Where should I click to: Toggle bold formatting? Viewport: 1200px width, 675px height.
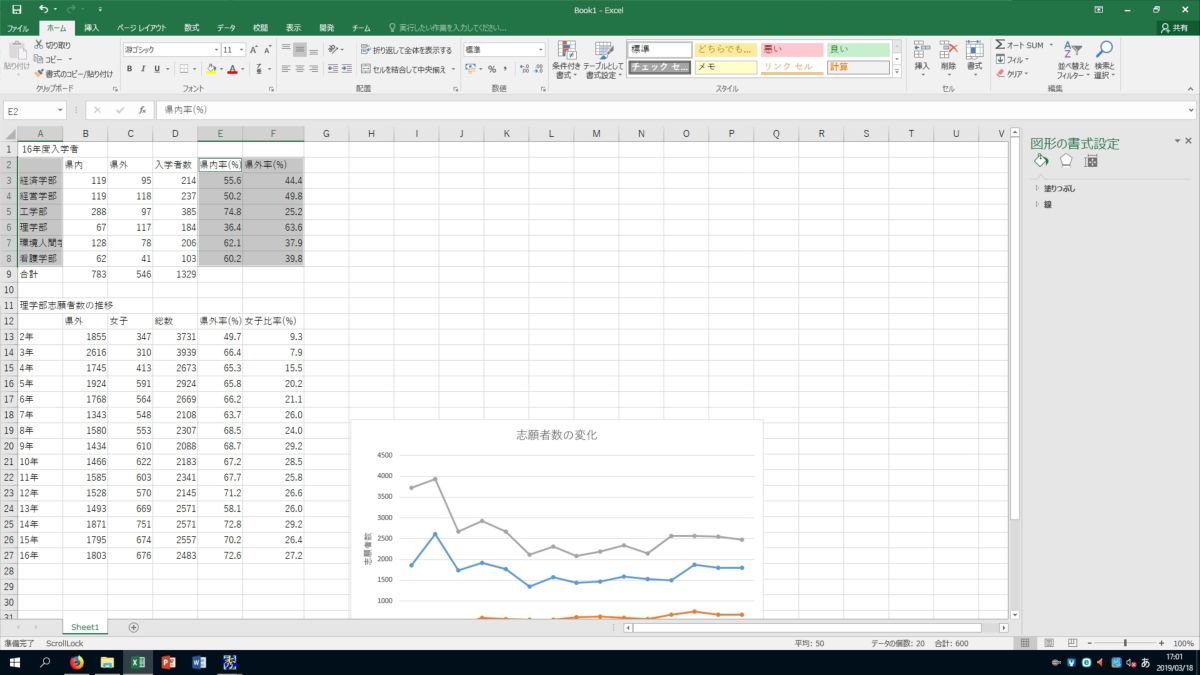[129, 69]
